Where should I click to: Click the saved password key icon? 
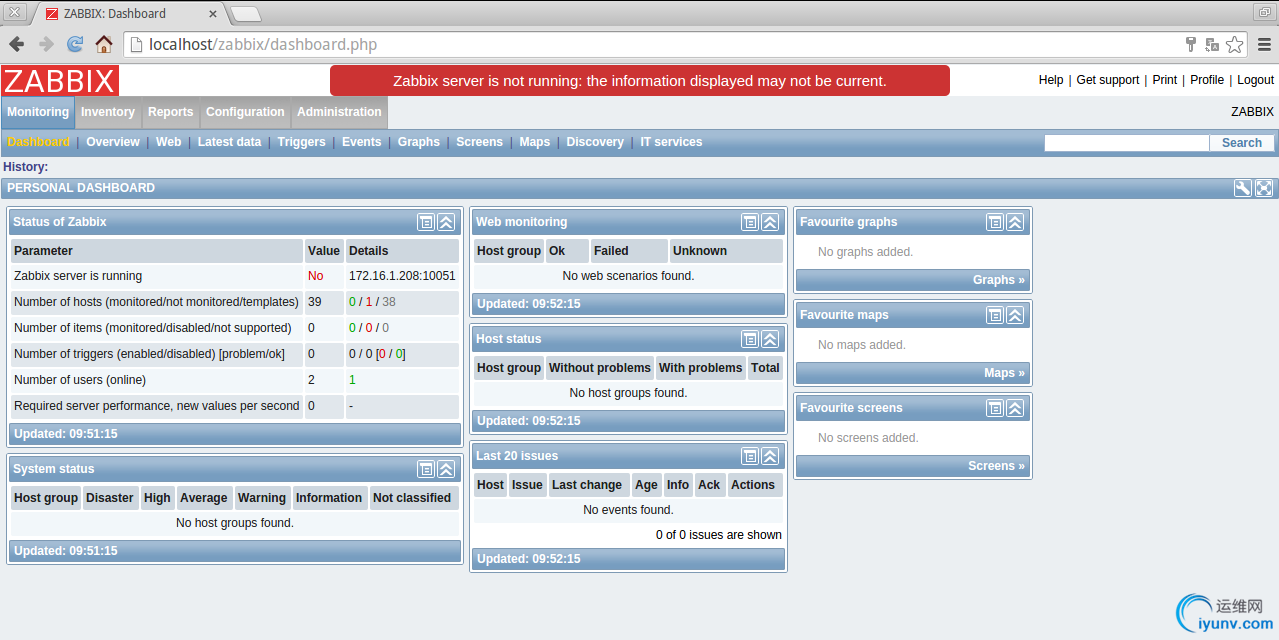tap(1190, 44)
